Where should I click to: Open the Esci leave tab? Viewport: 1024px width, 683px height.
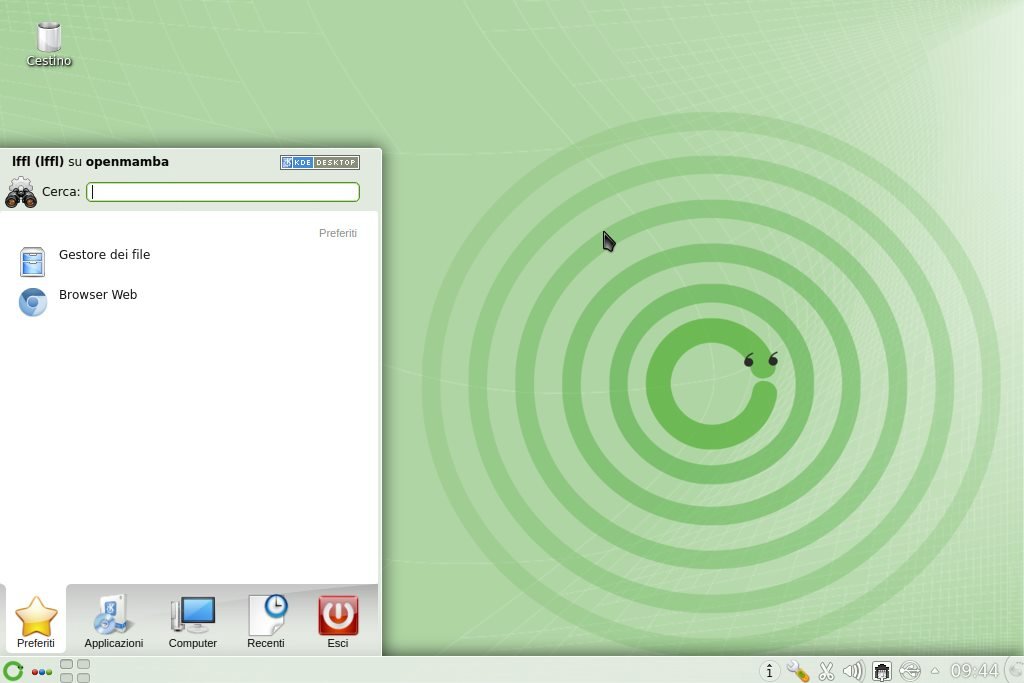338,621
